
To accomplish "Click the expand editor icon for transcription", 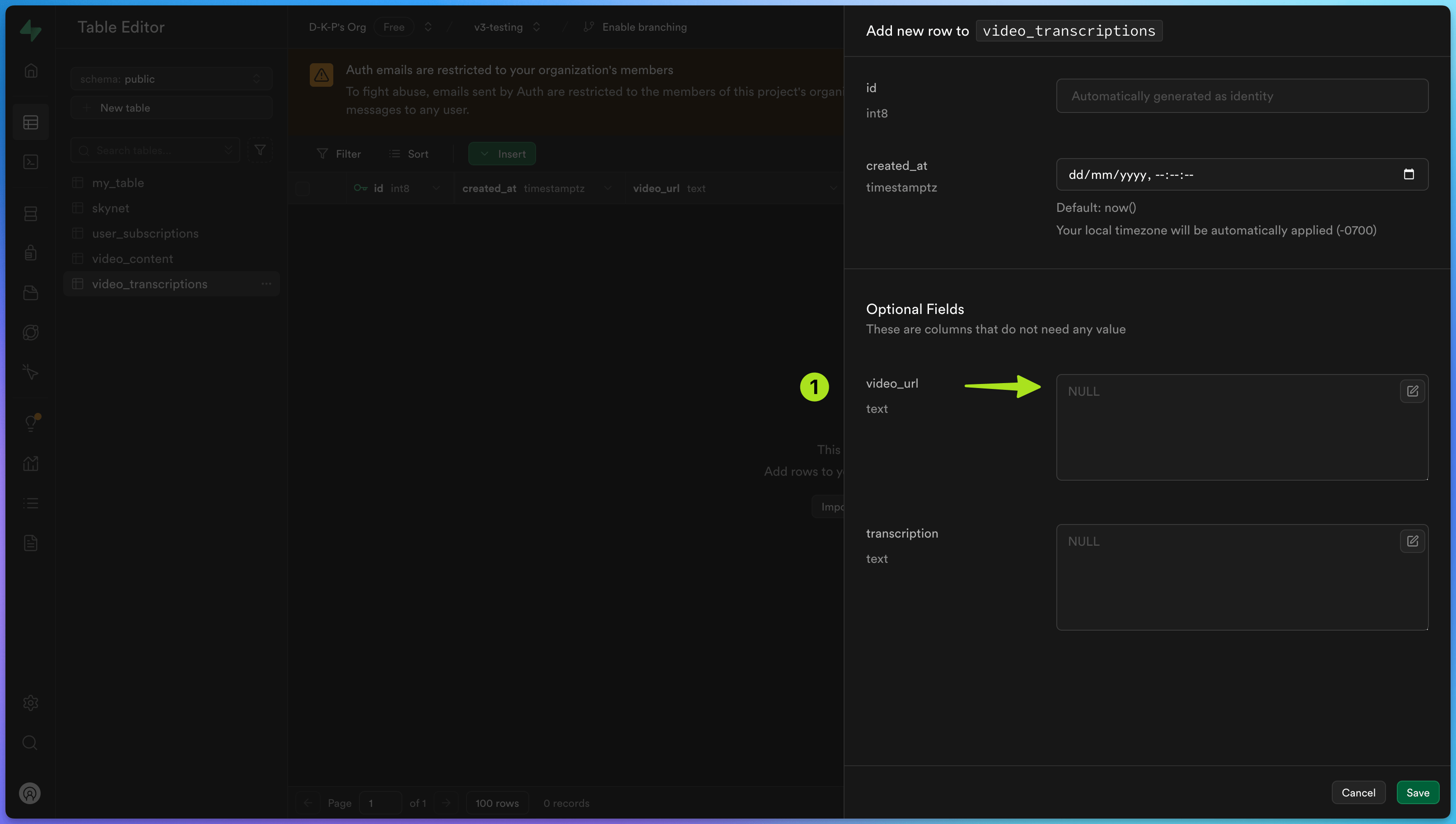I will 1412,541.
